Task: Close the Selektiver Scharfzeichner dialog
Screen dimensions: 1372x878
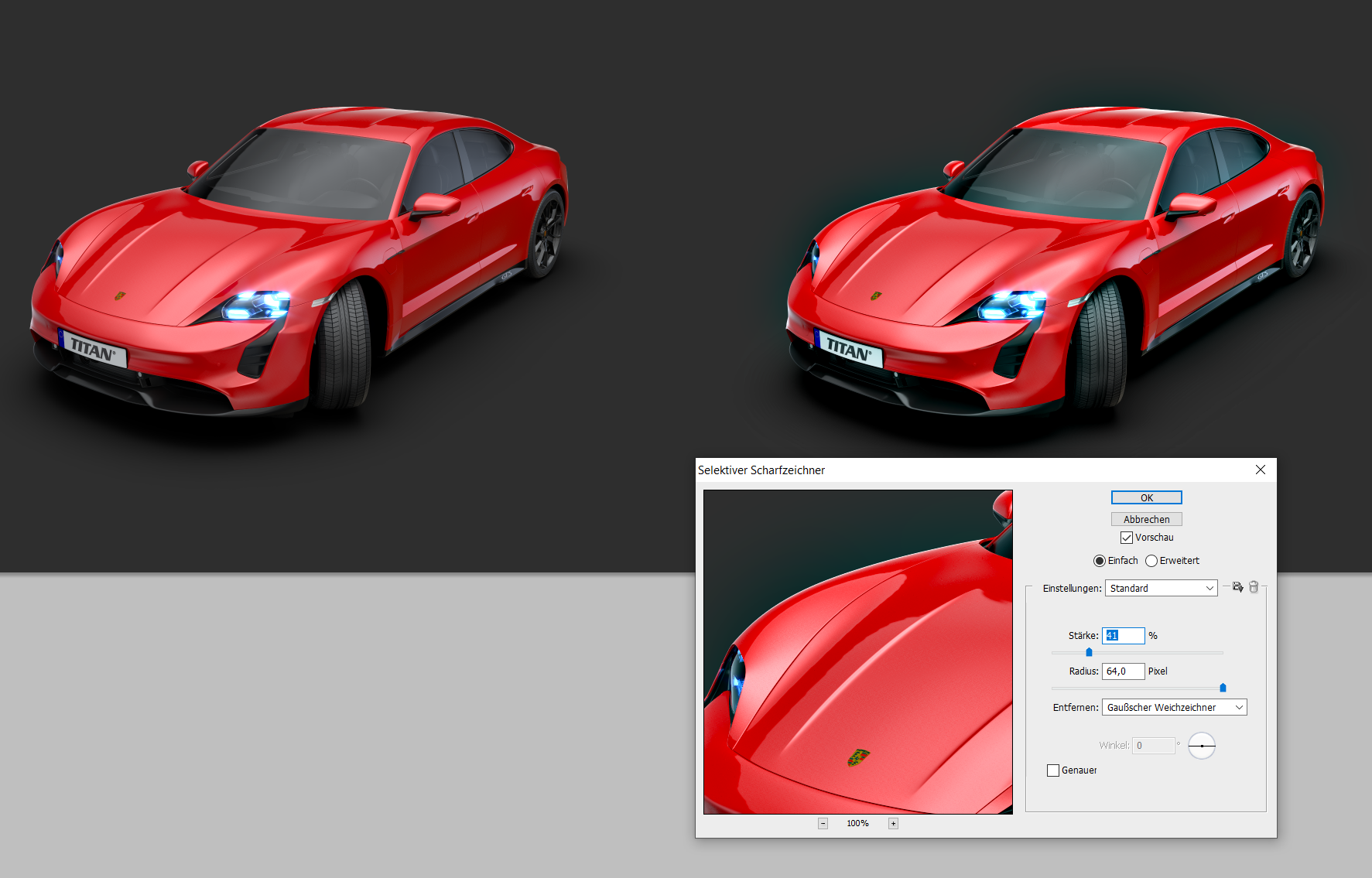Action: [x=1260, y=470]
